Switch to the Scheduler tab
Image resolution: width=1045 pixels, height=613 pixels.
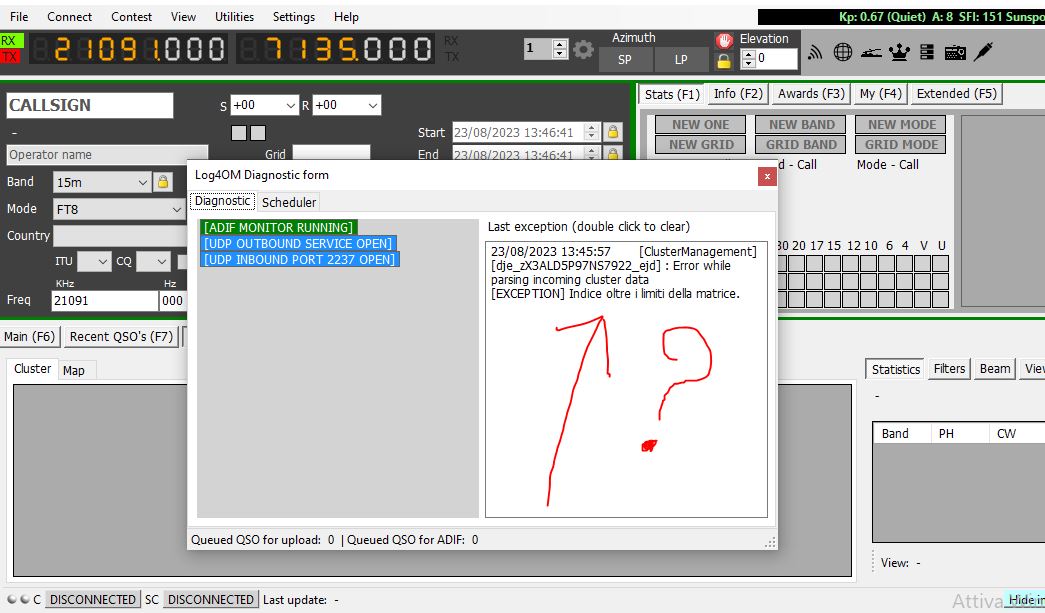tap(289, 202)
